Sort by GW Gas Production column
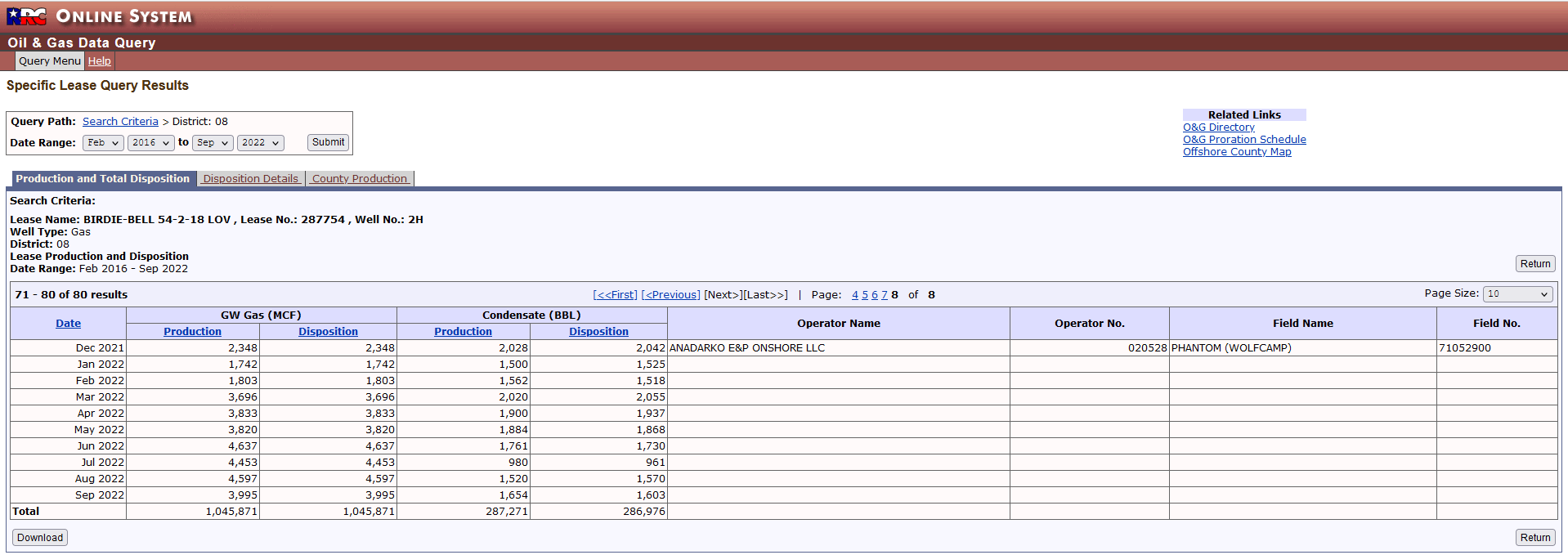1568x555 pixels. click(x=192, y=332)
